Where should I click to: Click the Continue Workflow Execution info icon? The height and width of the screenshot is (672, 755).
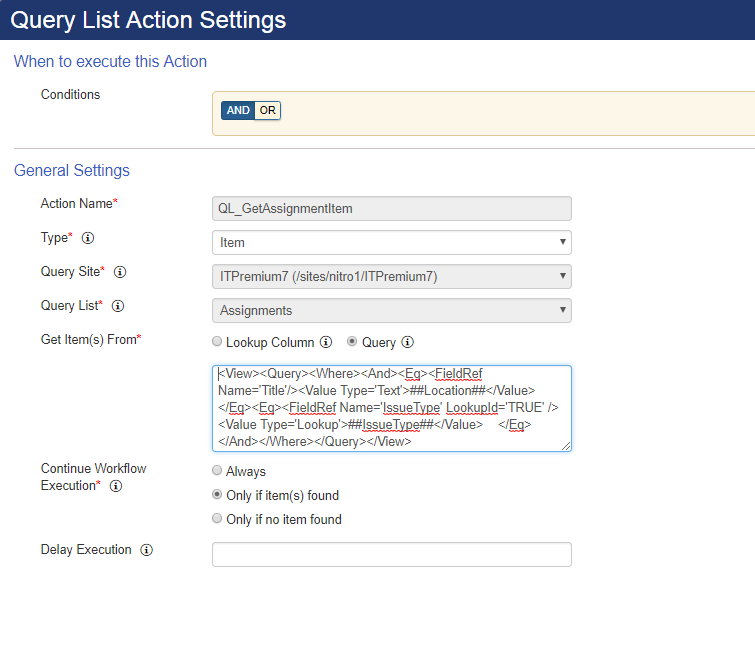[116, 486]
